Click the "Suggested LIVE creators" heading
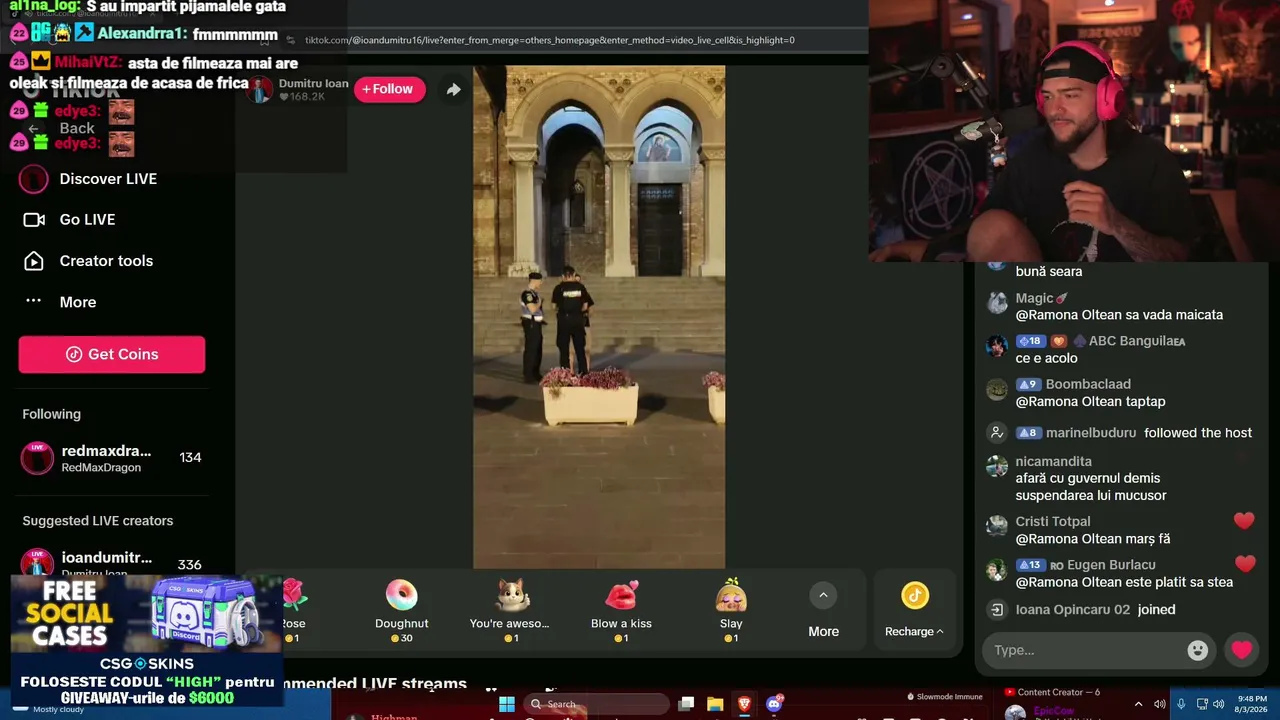The width and height of the screenshot is (1280, 720). click(x=98, y=521)
